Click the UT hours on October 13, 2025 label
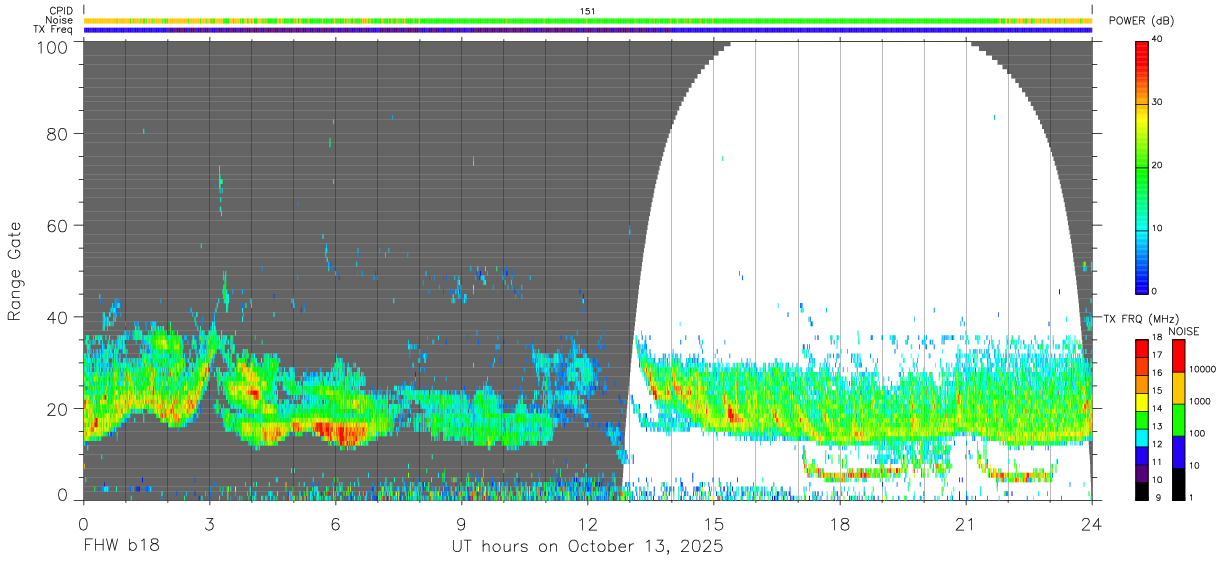 coord(587,548)
